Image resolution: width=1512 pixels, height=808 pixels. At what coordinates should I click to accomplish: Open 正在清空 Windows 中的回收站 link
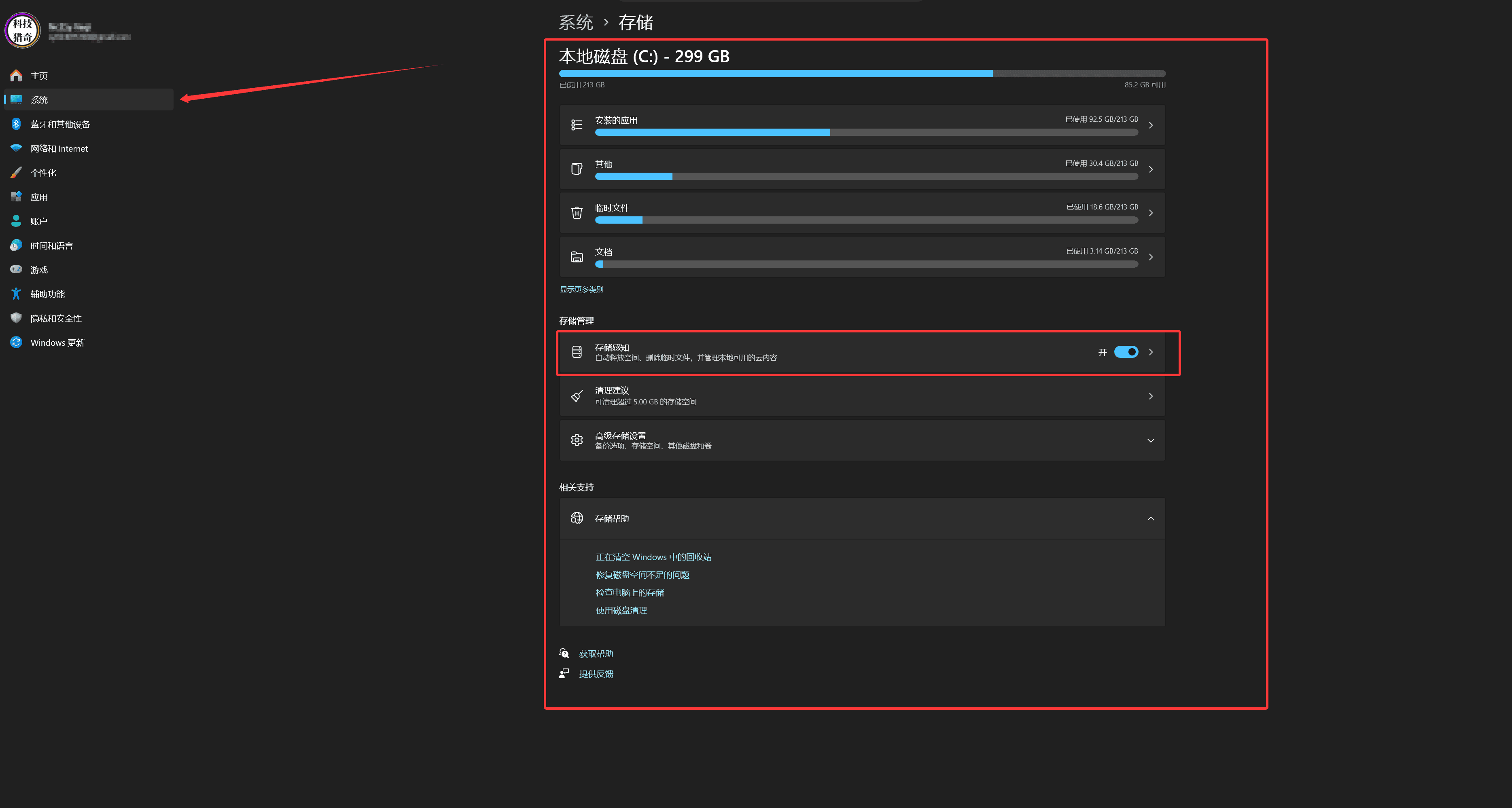coord(653,557)
